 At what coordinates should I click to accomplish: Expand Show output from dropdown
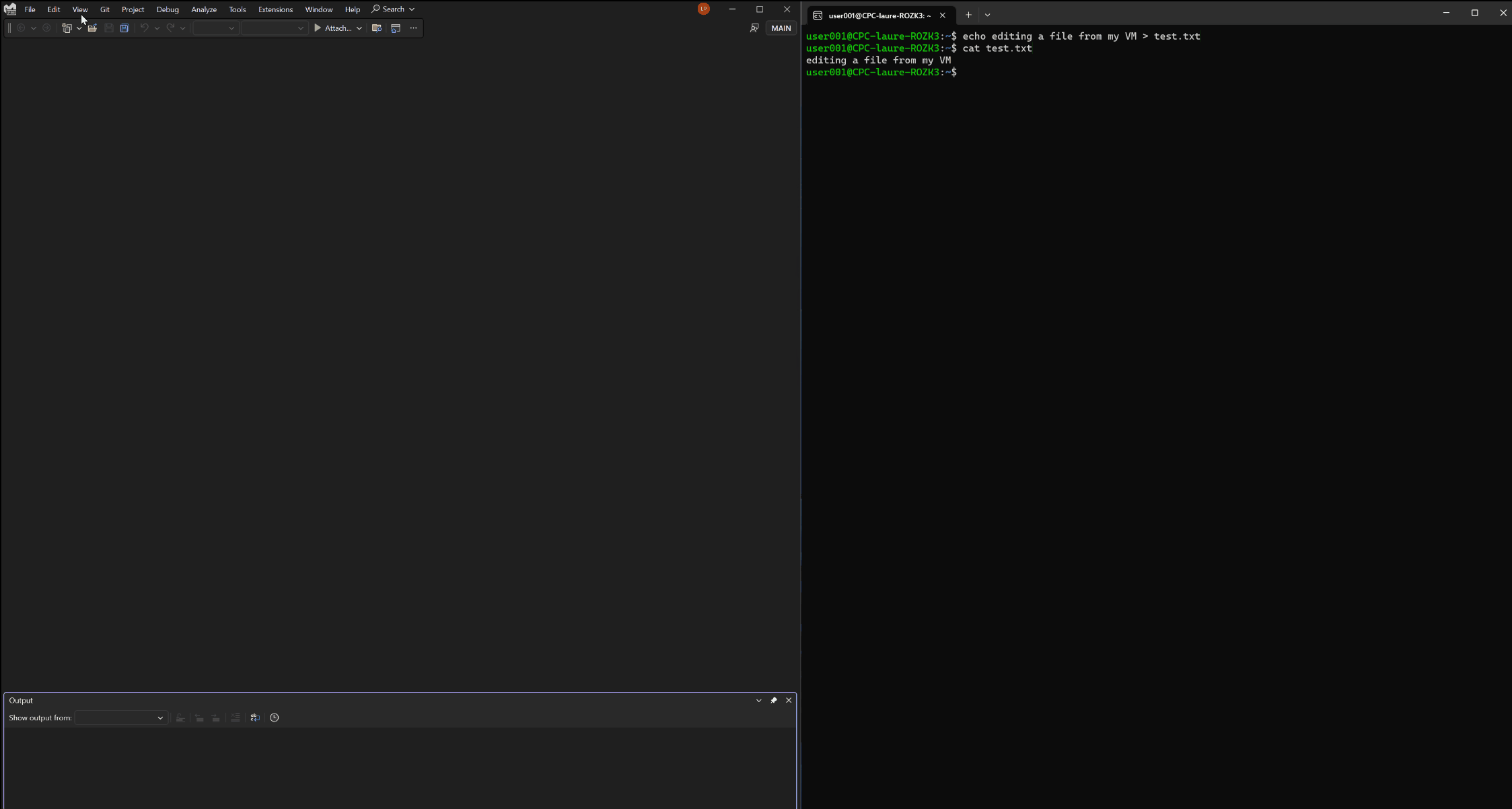click(160, 717)
